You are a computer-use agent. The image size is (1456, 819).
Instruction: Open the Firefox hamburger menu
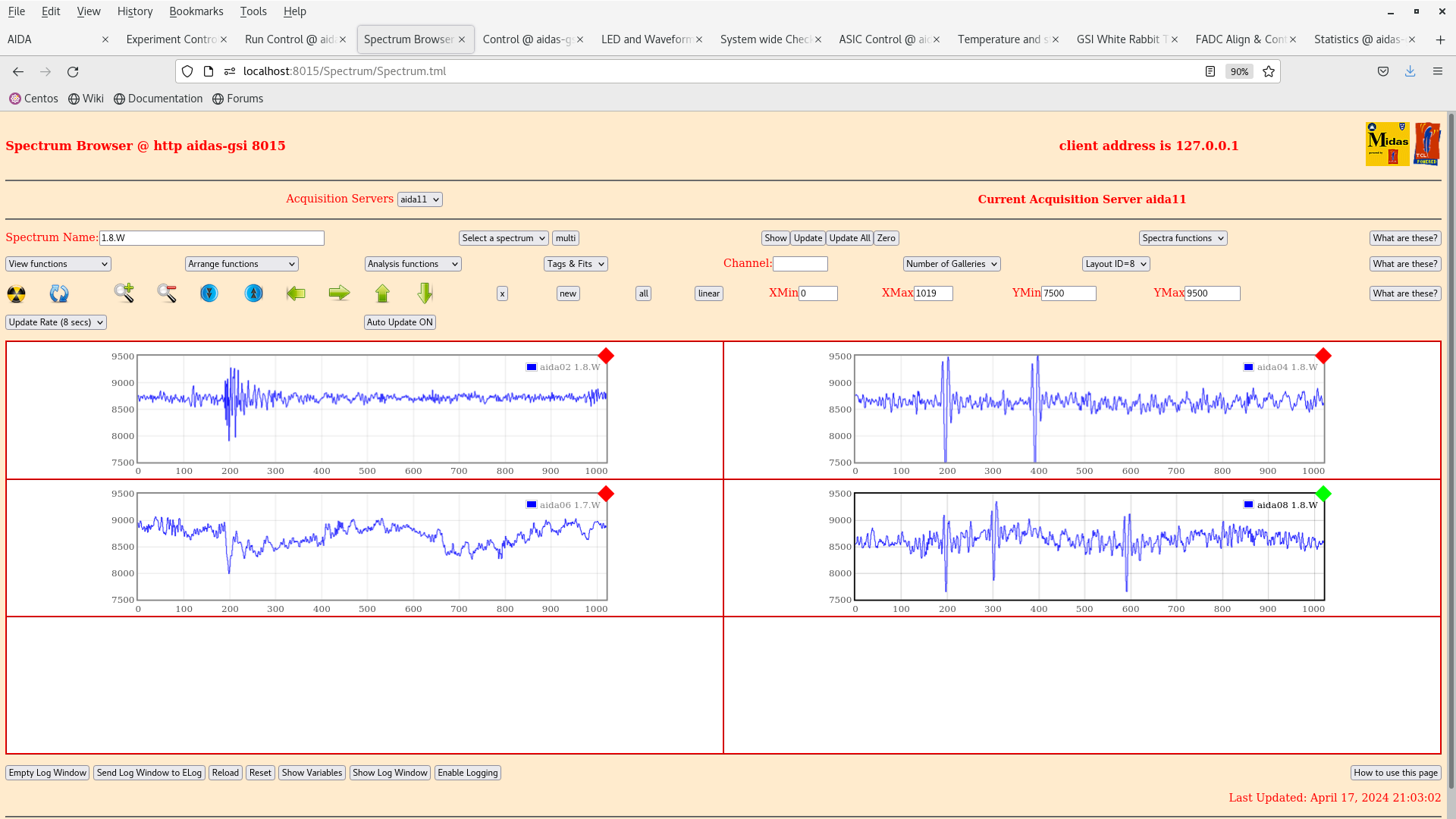[1438, 71]
